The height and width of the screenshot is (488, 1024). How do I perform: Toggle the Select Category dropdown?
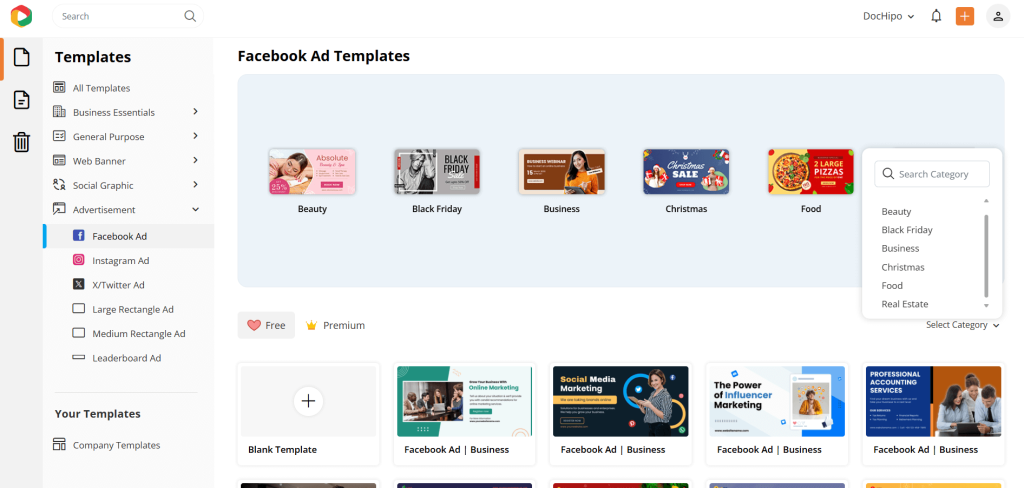coord(963,325)
